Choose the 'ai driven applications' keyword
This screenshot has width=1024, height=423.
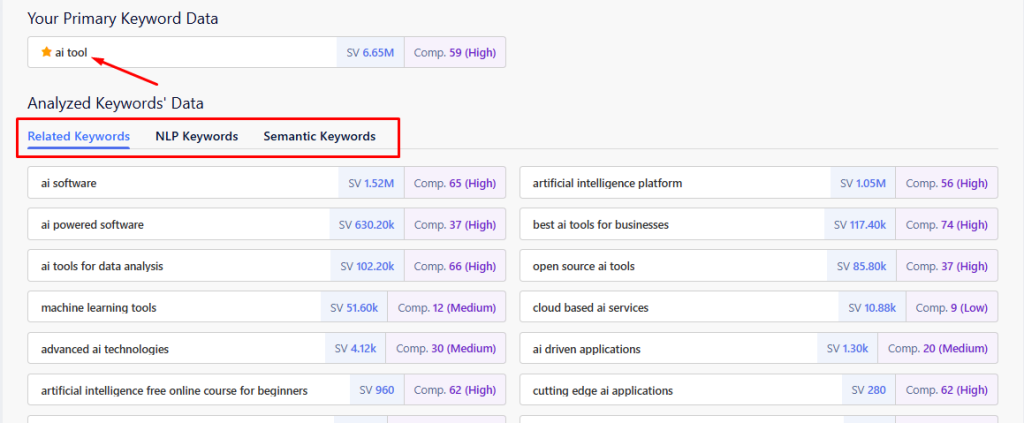click(586, 349)
